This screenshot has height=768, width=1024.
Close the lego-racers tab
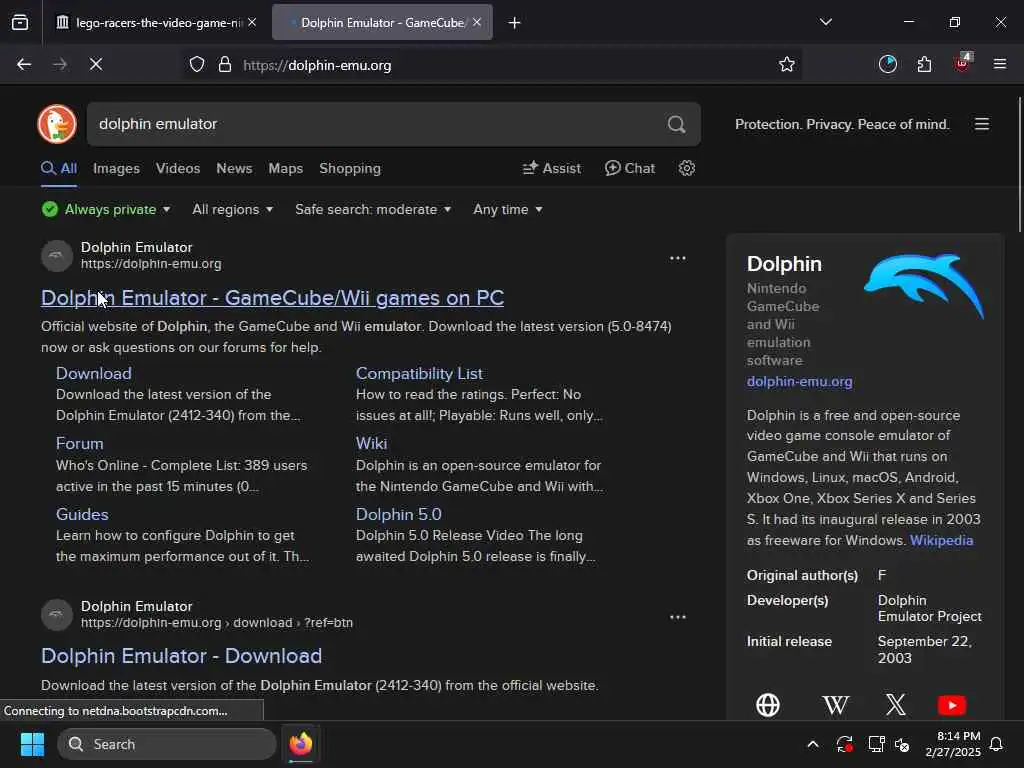pyautogui.click(x=252, y=22)
